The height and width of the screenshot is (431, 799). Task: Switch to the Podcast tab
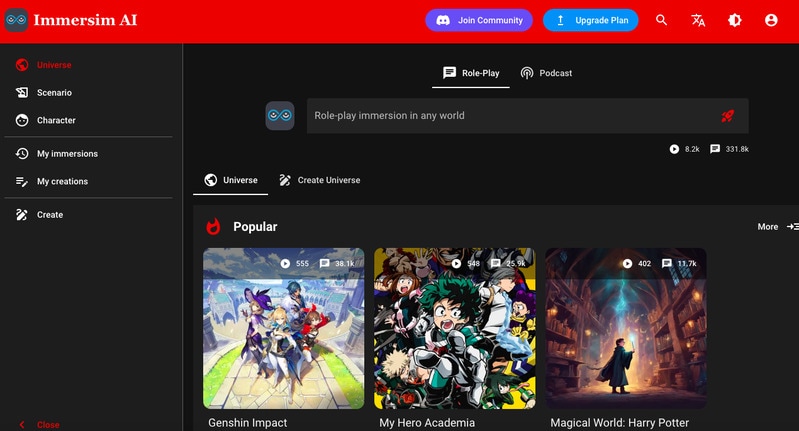click(546, 73)
